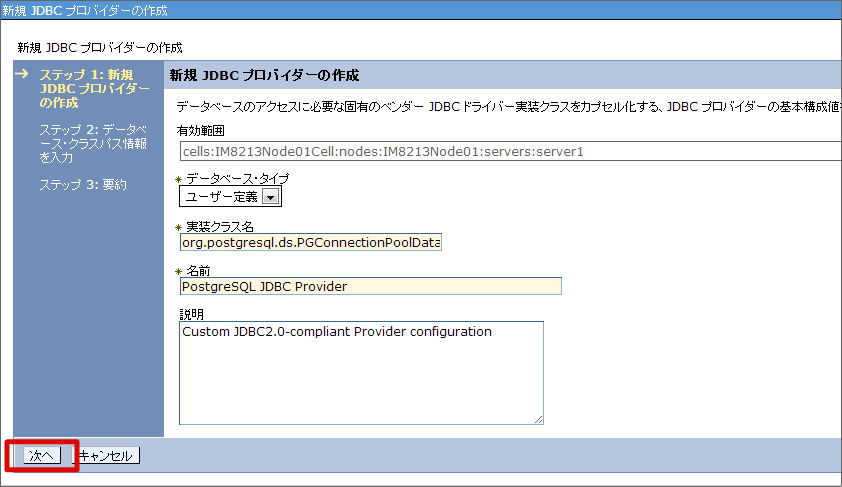Click the required asterisk beside 名前
Screen dimensions: 842x487
point(179,272)
